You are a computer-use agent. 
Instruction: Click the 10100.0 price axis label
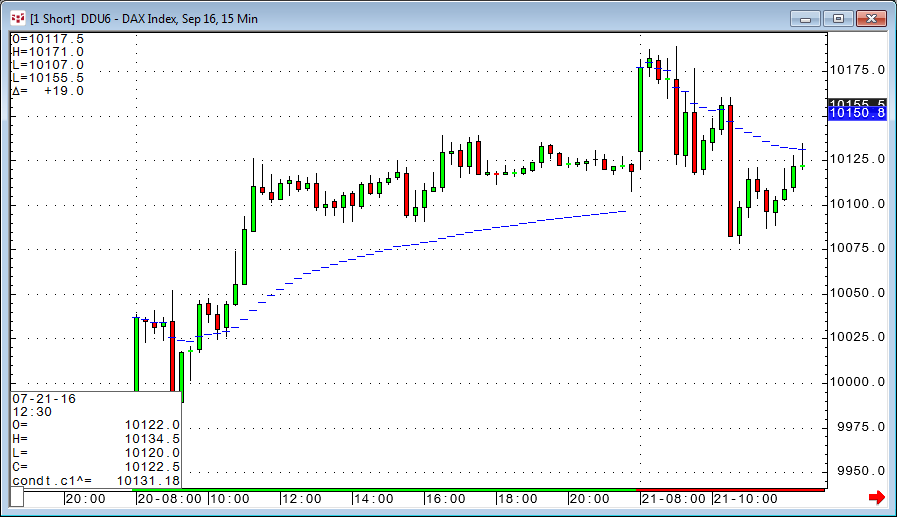pyautogui.click(x=857, y=204)
